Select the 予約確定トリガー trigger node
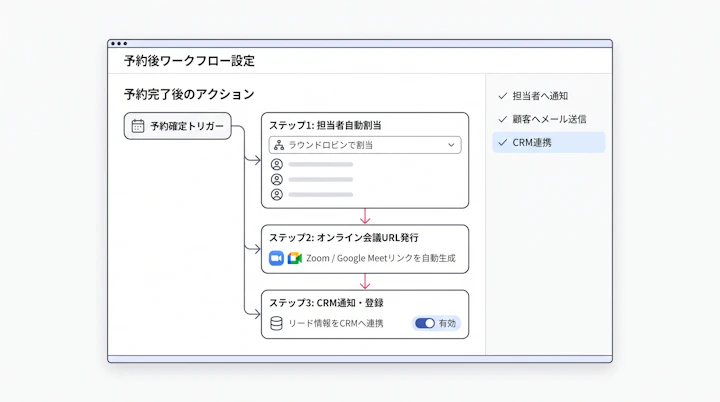 (178, 126)
